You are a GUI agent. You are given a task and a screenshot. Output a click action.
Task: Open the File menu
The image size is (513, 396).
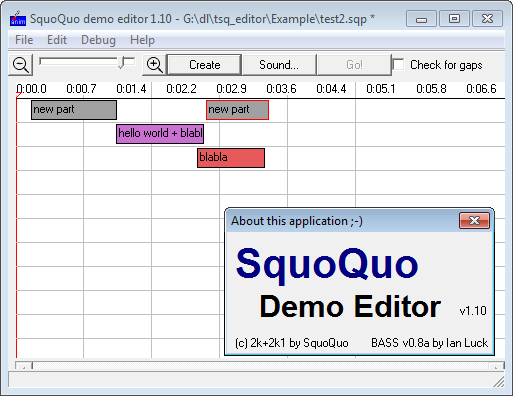point(24,40)
